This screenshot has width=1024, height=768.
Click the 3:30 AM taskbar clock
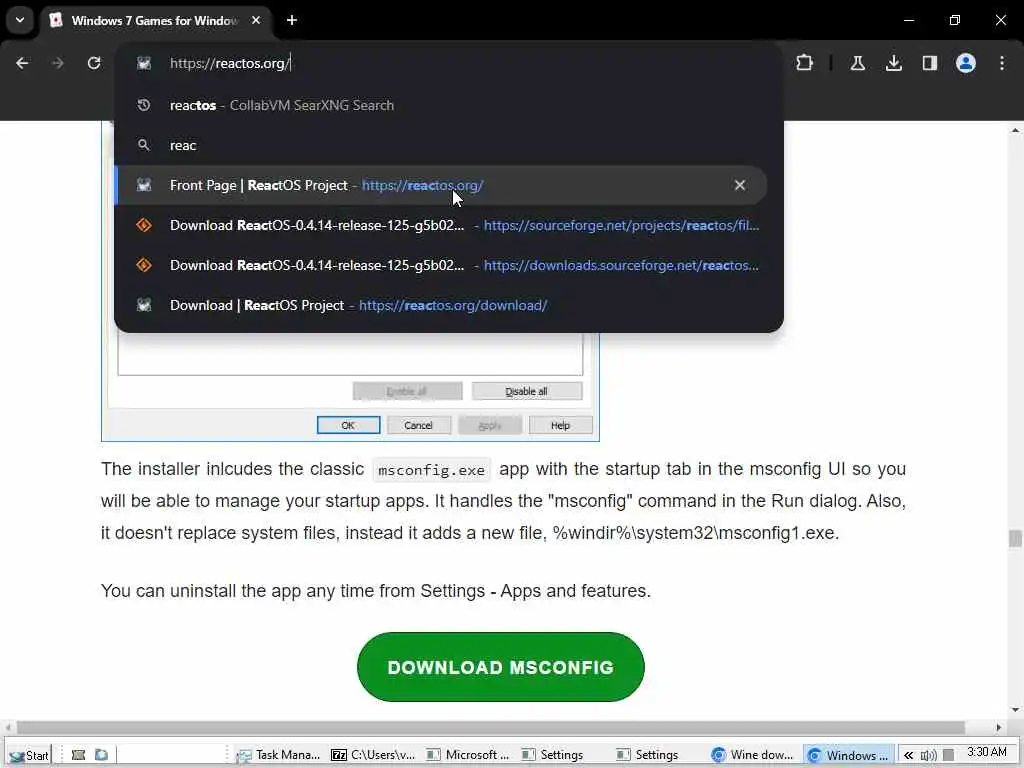987,752
